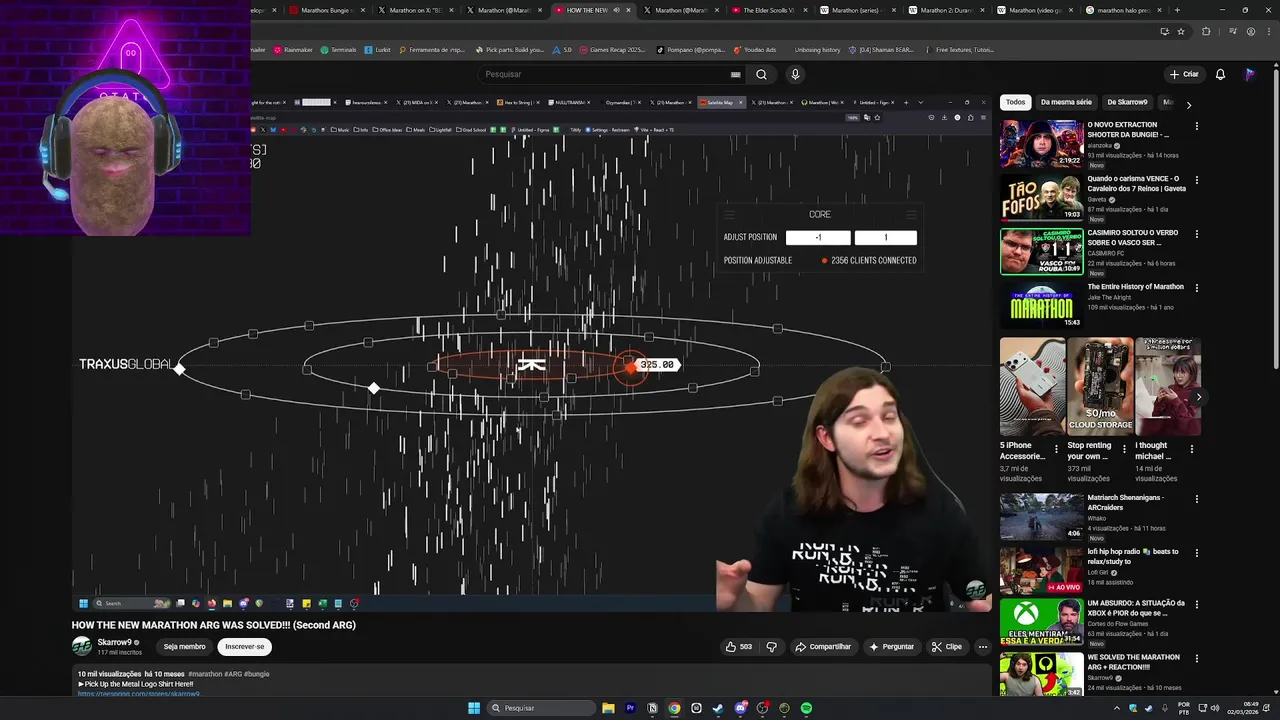1280x720 pixels.
Task: Open WE SOLVED THE MARATHON ARG video
Action: click(1041, 674)
